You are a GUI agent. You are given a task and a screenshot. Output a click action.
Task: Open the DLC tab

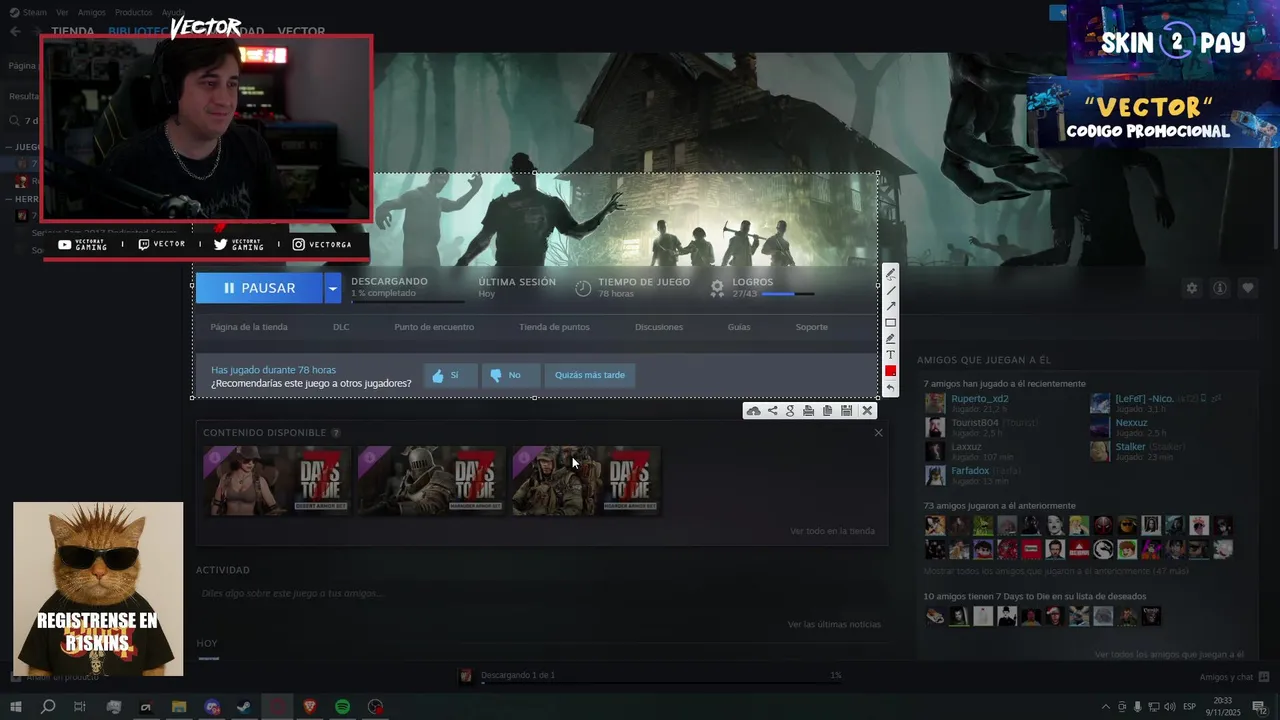[x=341, y=327]
